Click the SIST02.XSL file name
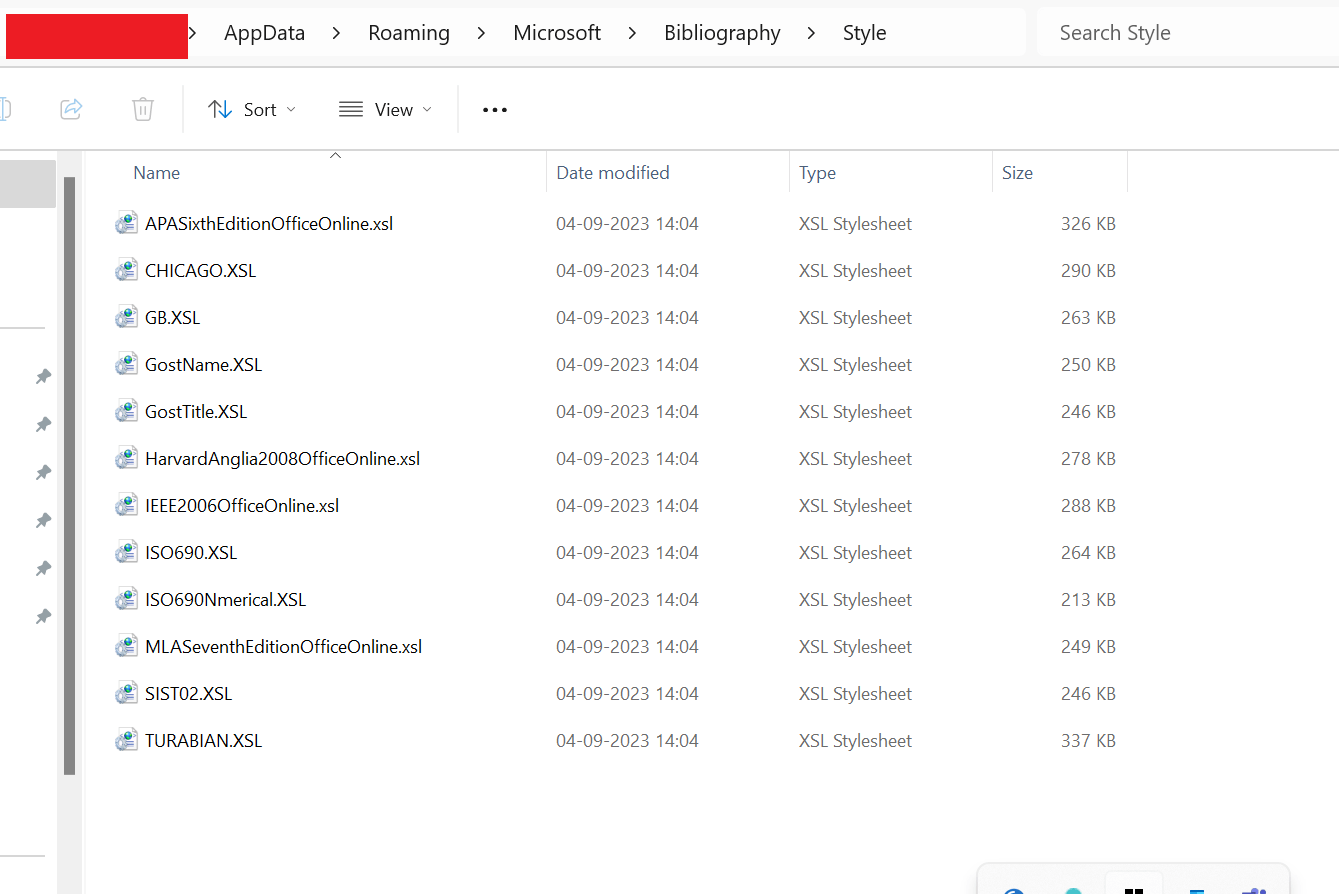The image size is (1339, 894). pyautogui.click(x=188, y=694)
